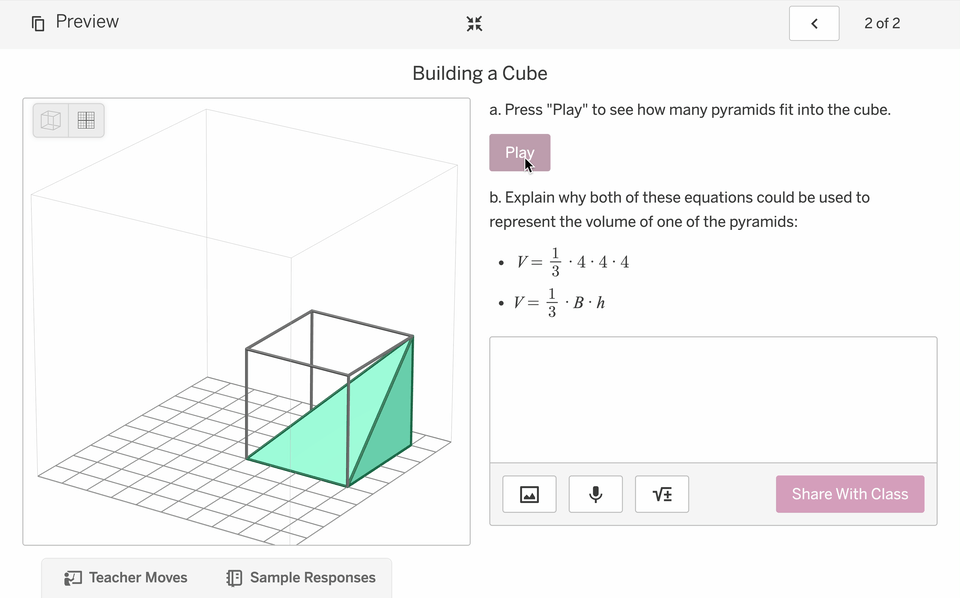The image size is (960, 598).
Task: Click the "Building a Cube" title
Action: click(480, 74)
